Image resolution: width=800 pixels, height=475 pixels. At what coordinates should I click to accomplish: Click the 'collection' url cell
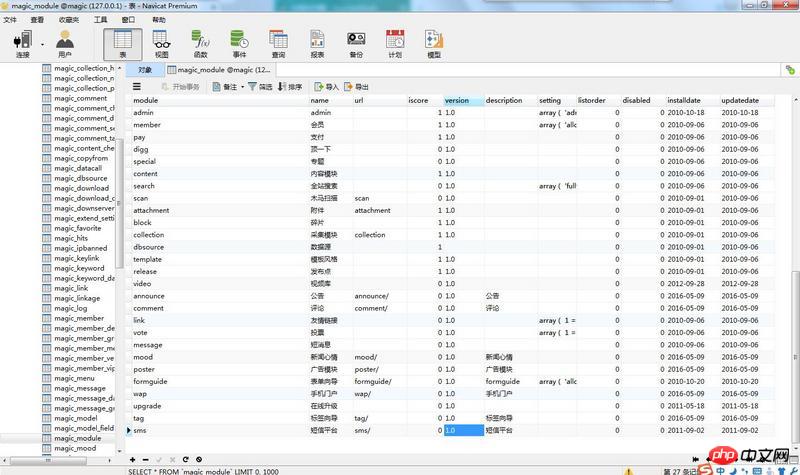[x=380, y=235]
